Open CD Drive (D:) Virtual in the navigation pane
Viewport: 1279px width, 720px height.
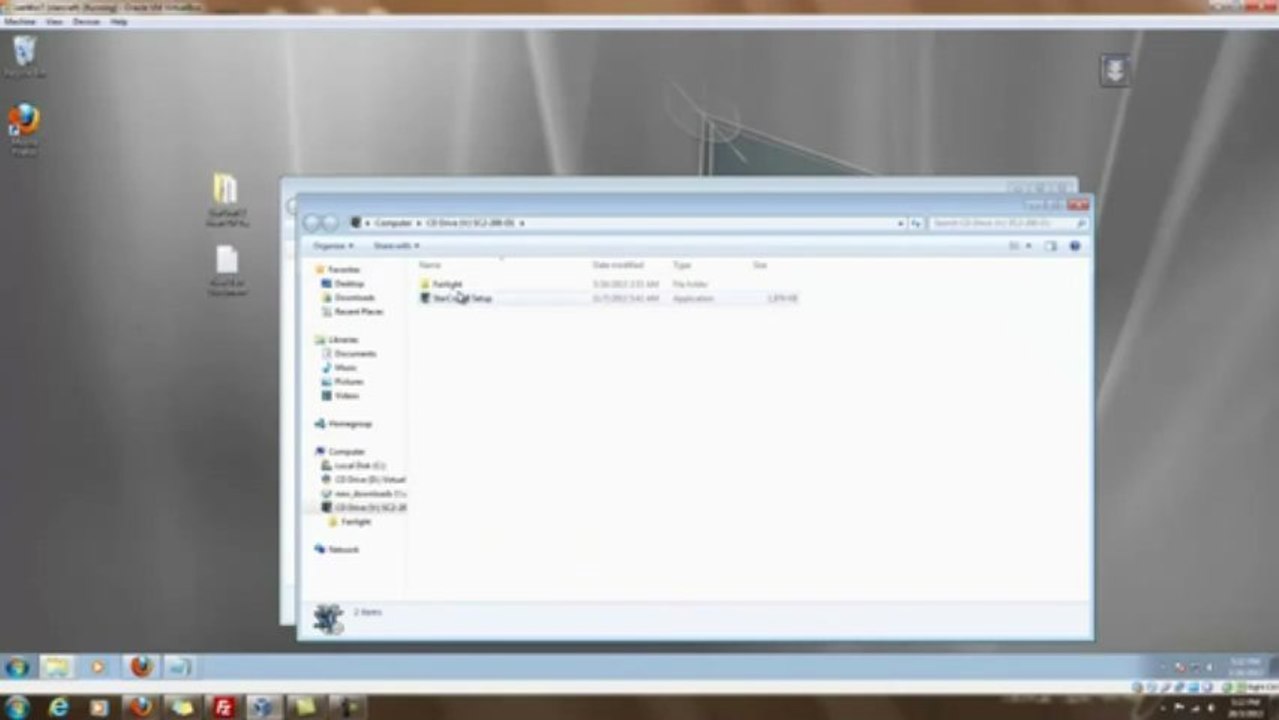click(x=363, y=480)
